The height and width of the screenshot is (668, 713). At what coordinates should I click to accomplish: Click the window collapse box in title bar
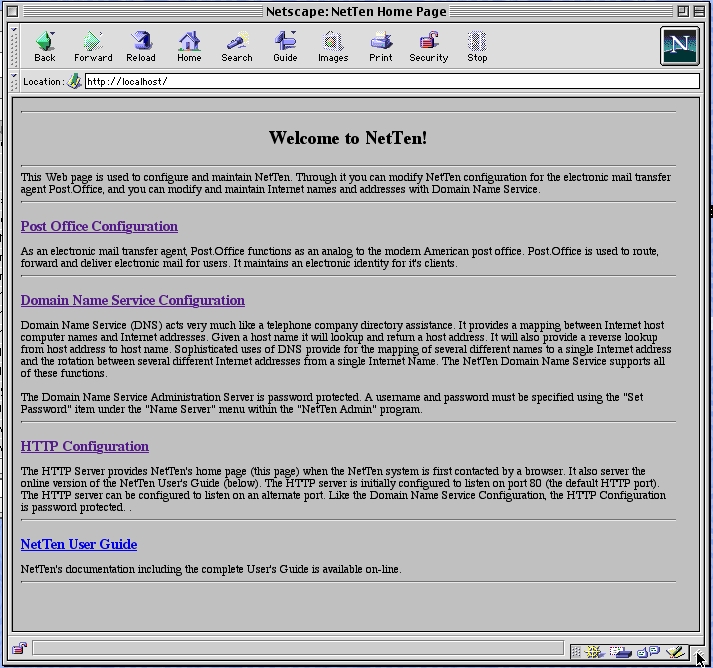point(699,11)
